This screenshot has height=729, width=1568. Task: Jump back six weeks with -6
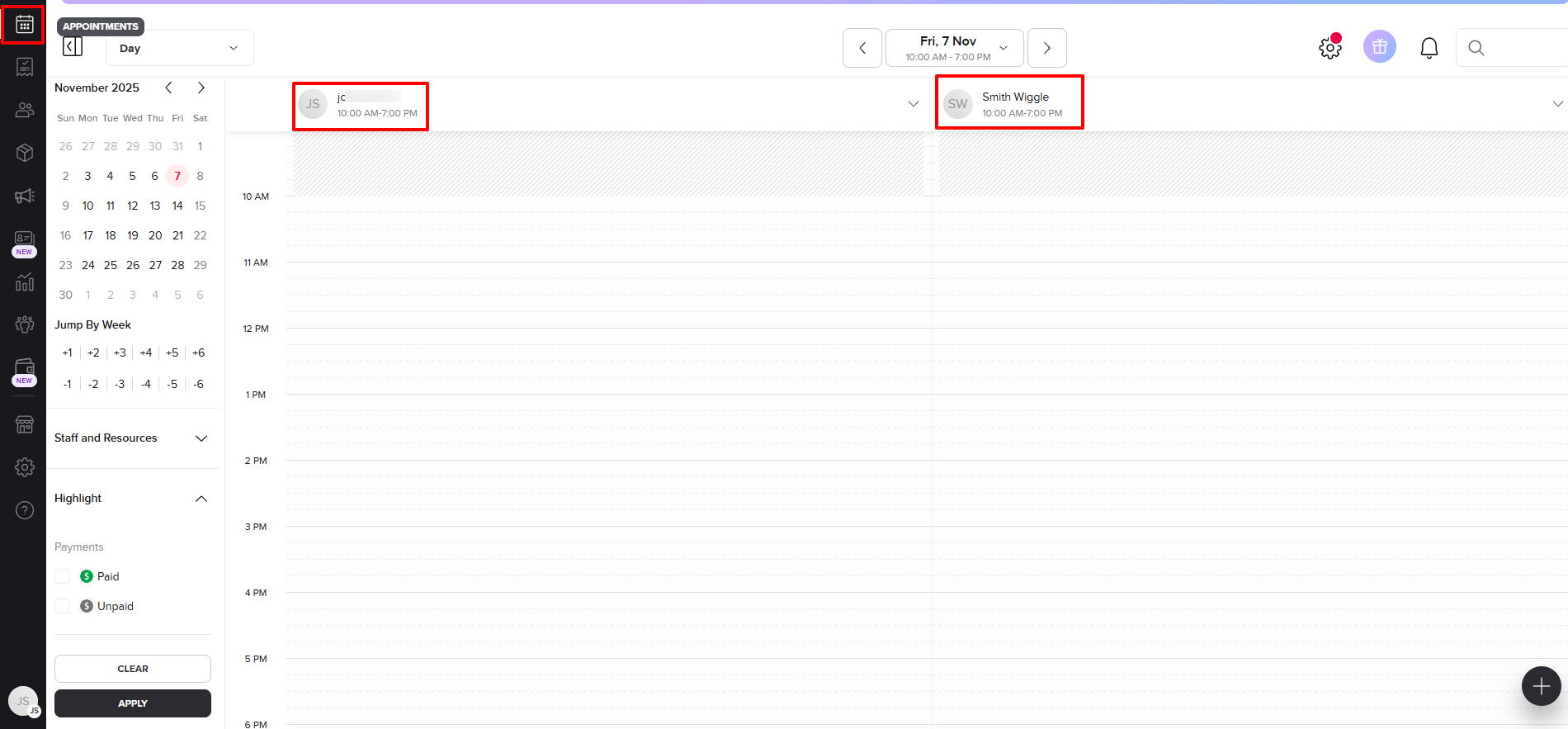(198, 384)
